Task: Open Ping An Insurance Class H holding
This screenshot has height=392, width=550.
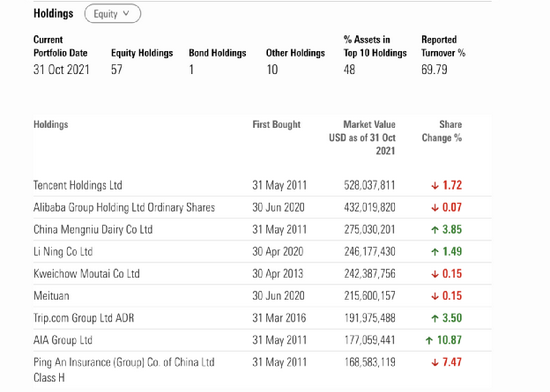Action: coord(124,370)
